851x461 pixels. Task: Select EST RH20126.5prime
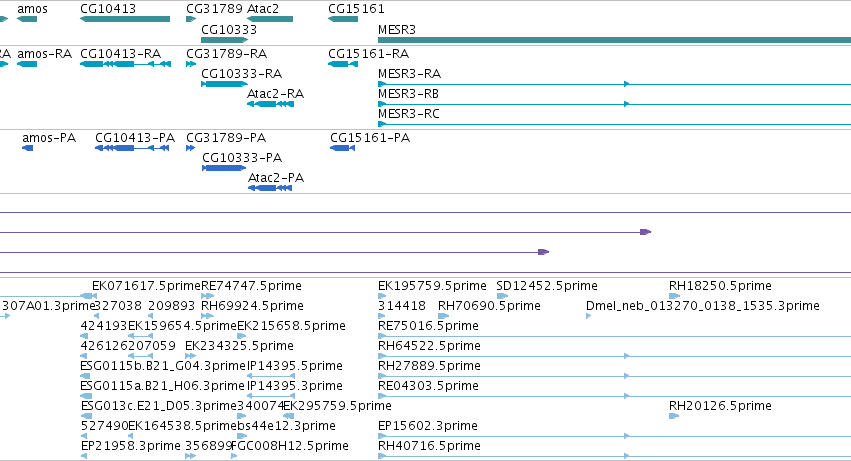(674, 416)
